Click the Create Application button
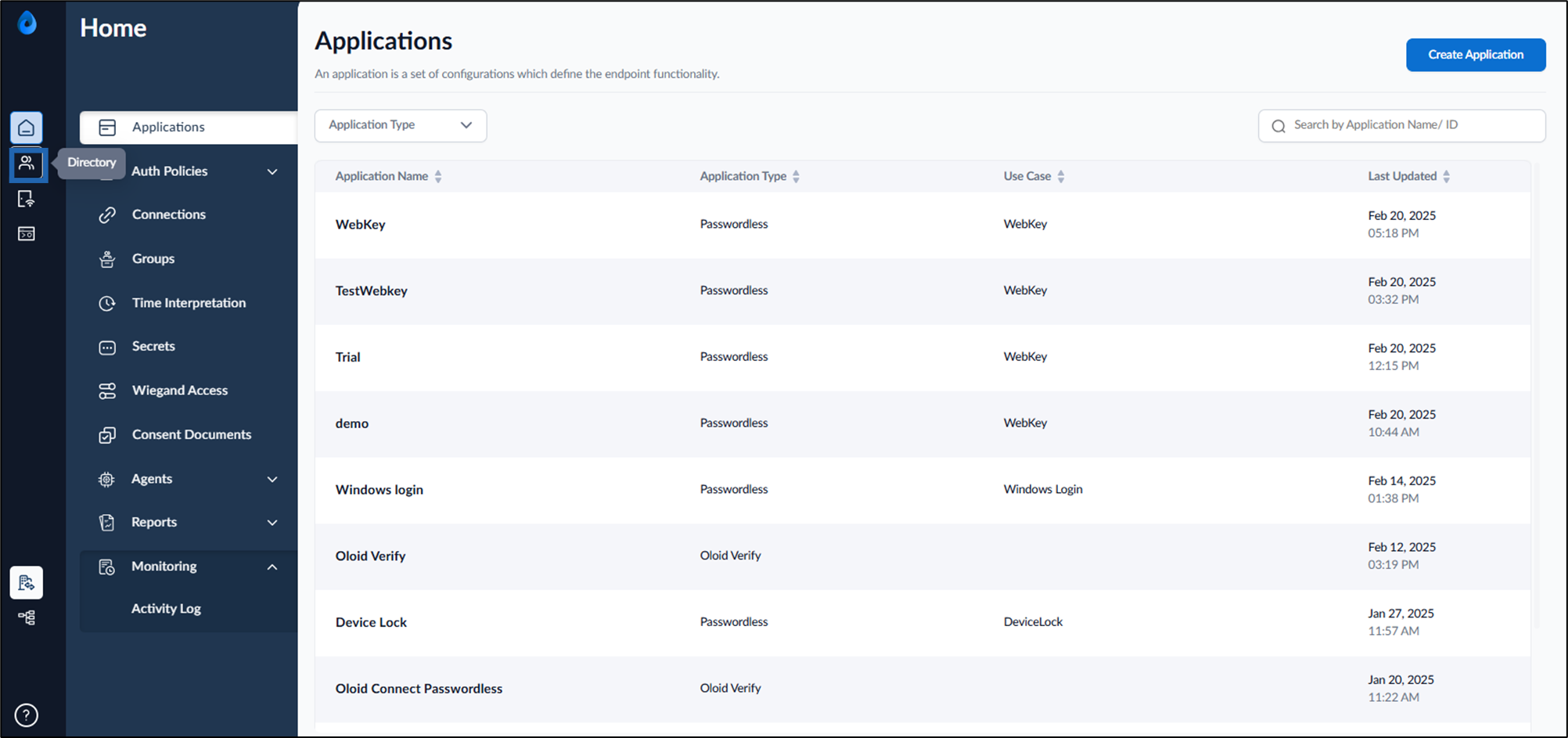This screenshot has height=738, width=1568. 1476,55
